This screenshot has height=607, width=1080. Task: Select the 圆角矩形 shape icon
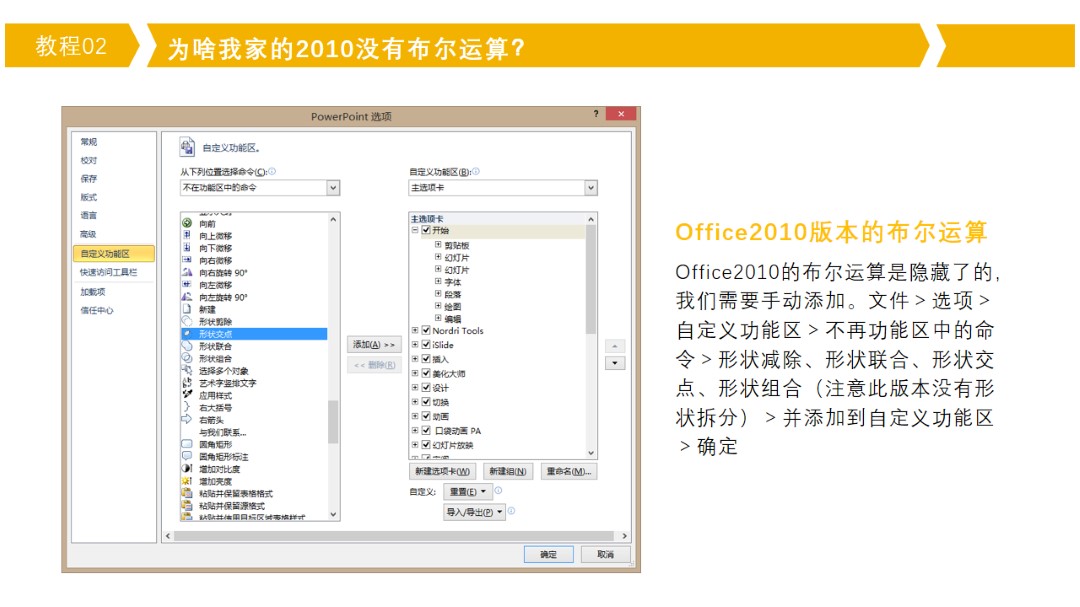(187, 444)
